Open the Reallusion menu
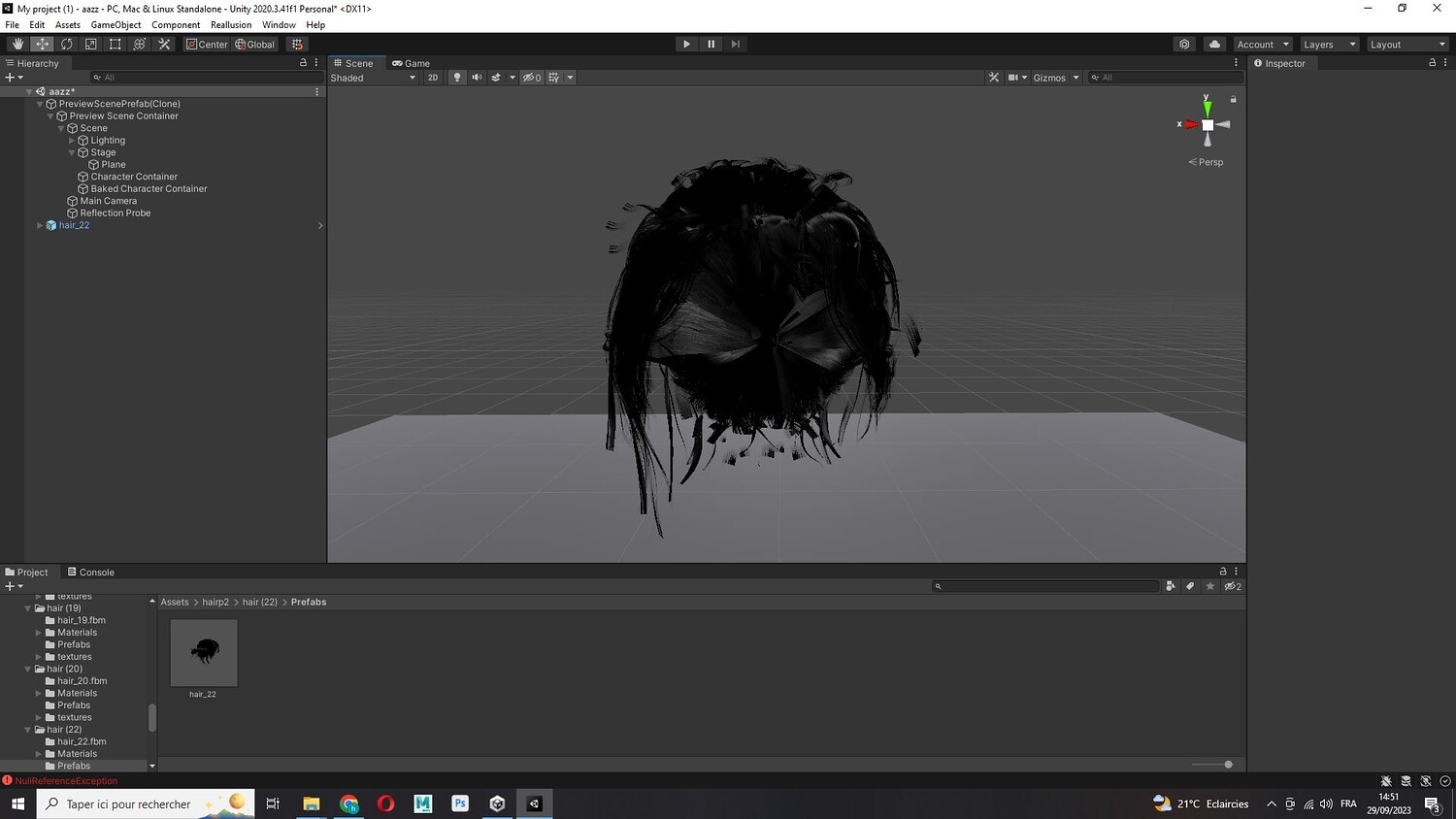The height and width of the screenshot is (819, 1456). (x=230, y=24)
